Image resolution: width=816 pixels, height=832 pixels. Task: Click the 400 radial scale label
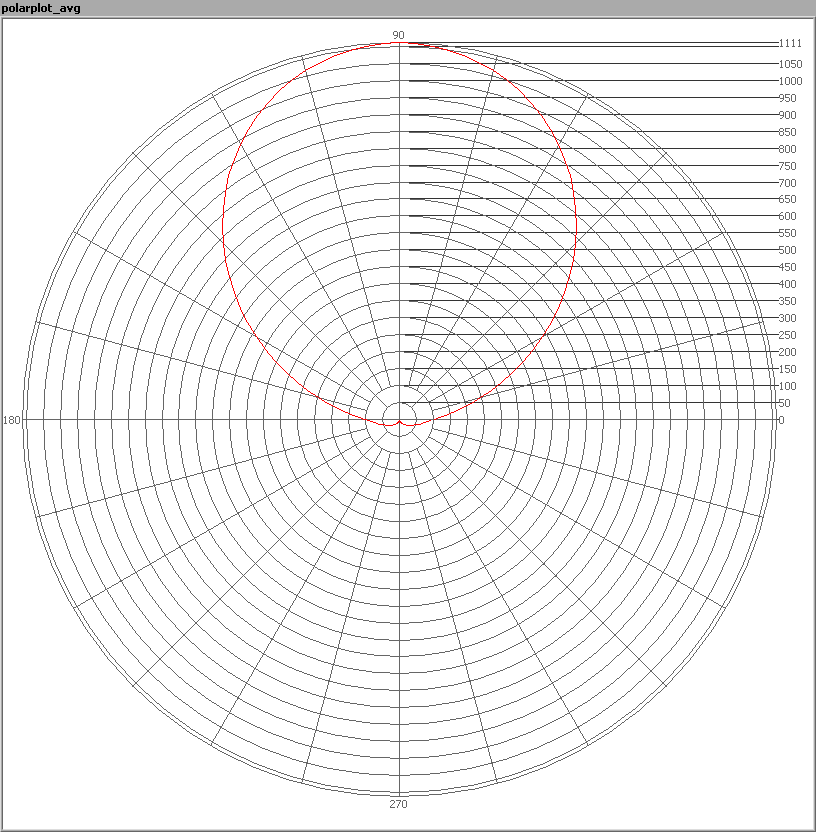point(788,284)
